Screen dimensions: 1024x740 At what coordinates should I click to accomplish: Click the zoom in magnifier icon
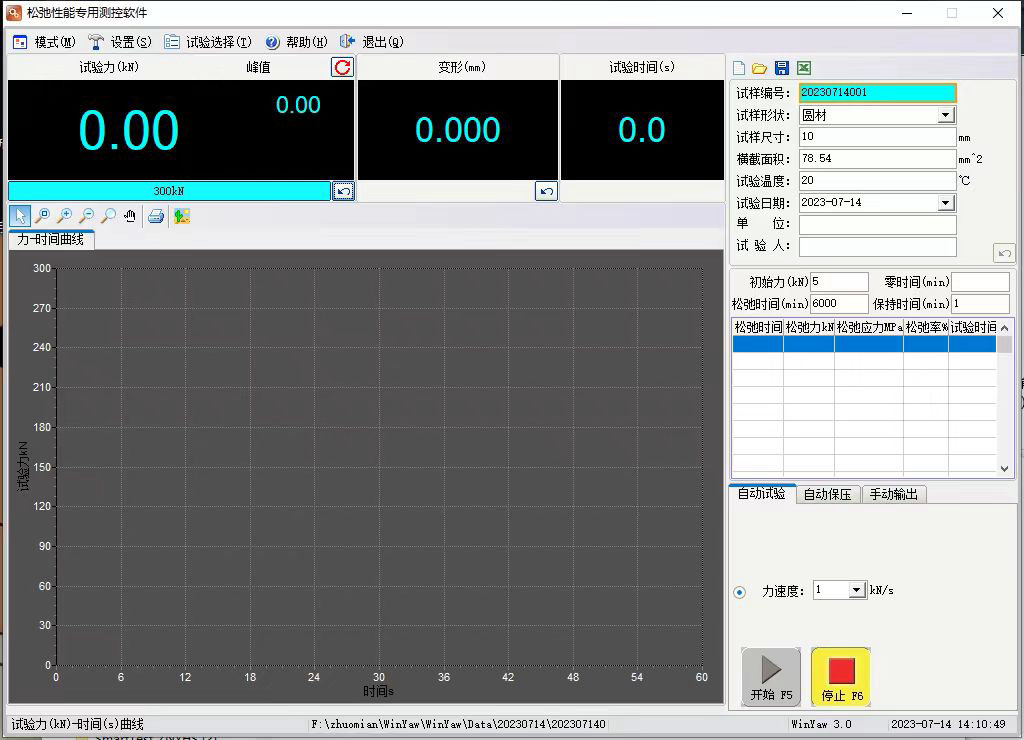tap(64, 216)
